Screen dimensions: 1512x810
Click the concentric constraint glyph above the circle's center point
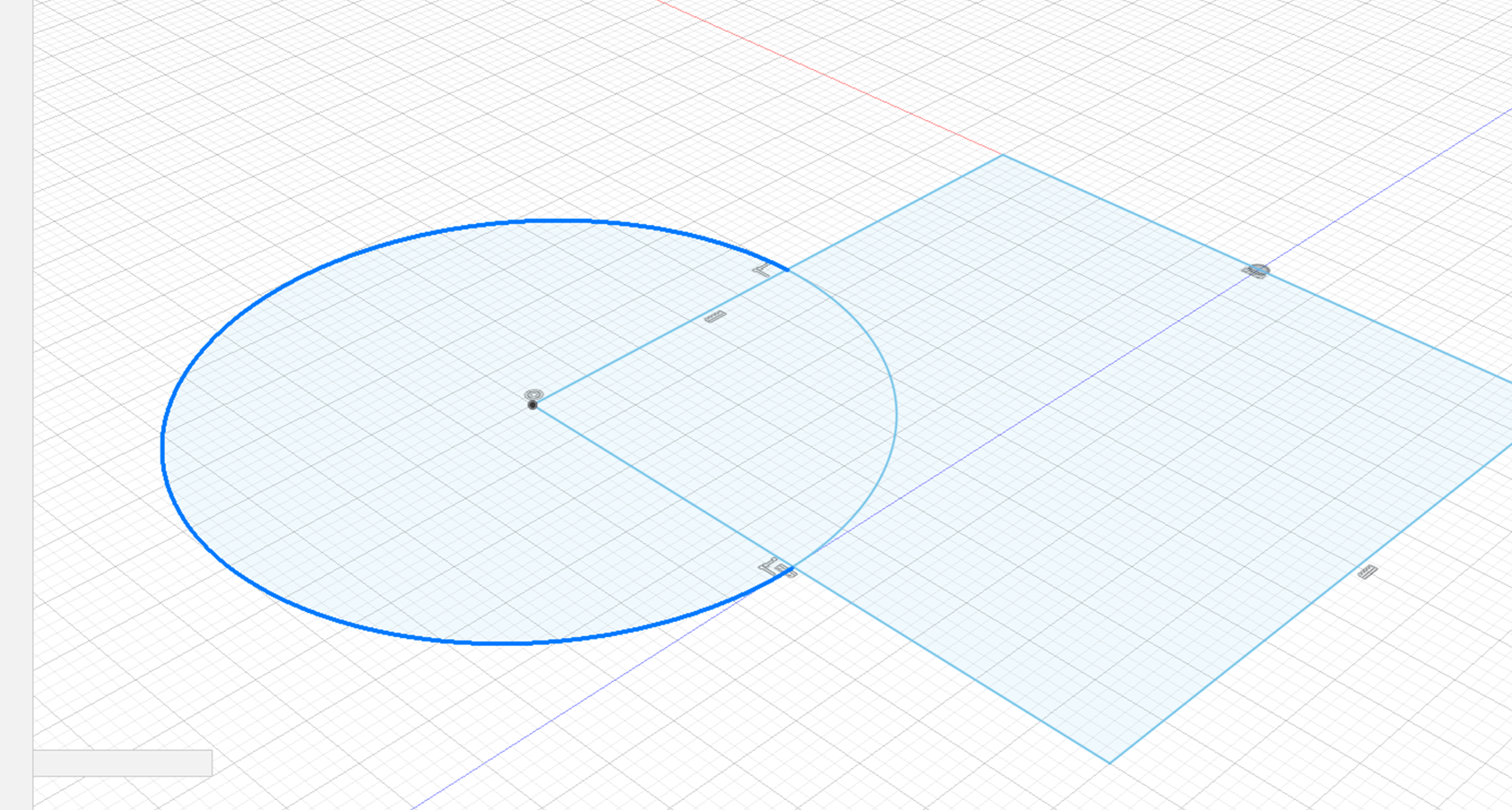click(534, 394)
